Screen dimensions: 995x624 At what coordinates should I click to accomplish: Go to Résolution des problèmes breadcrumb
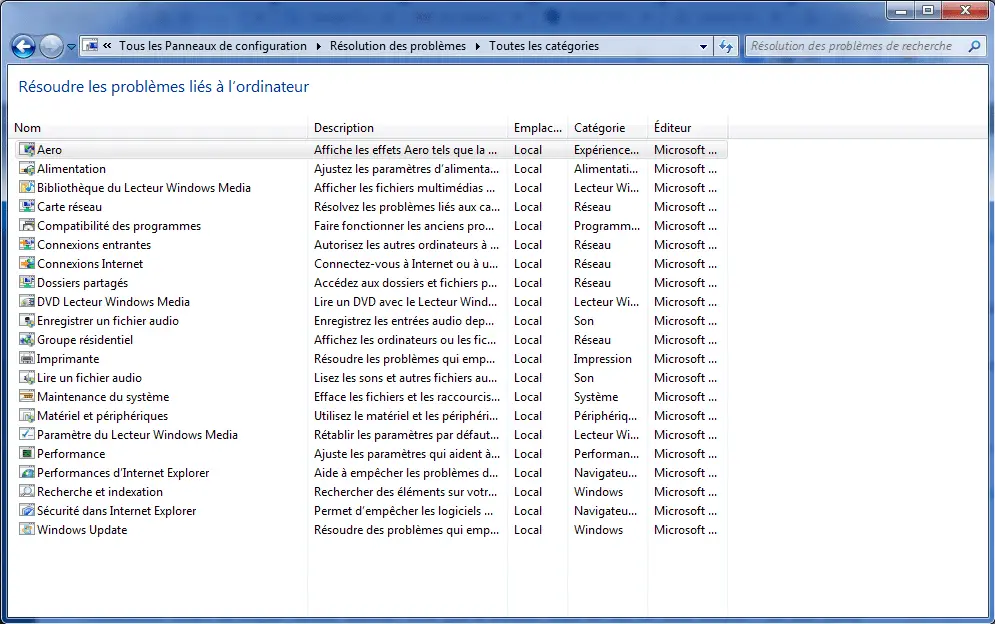coord(398,46)
